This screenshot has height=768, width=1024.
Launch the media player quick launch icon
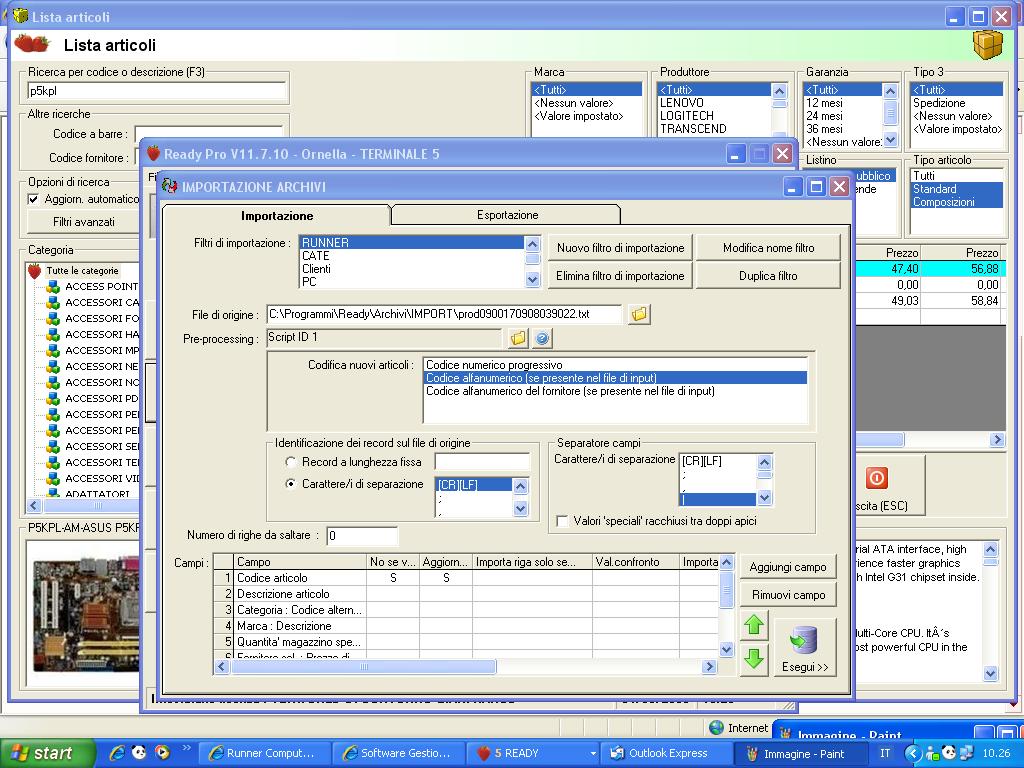pos(162,752)
